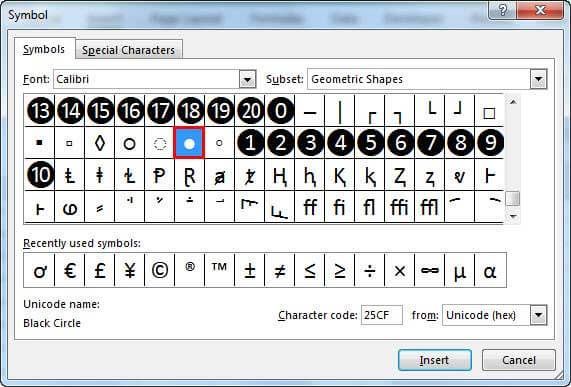Viewport: 571px width, 387px height.
Task: Choose the infinity sign in recent symbols
Action: (x=430, y=270)
